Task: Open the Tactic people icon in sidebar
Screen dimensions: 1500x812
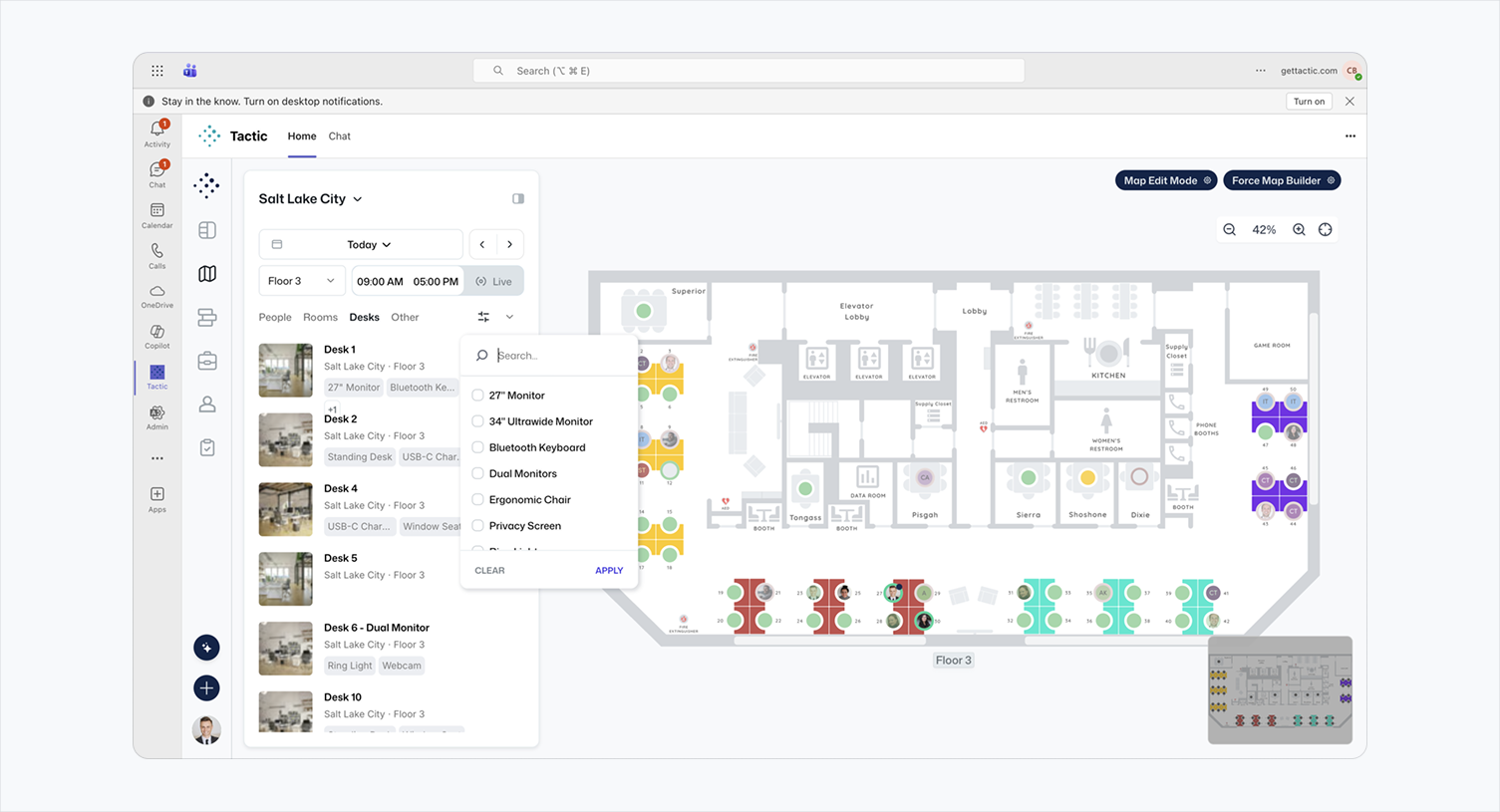Action: click(207, 405)
